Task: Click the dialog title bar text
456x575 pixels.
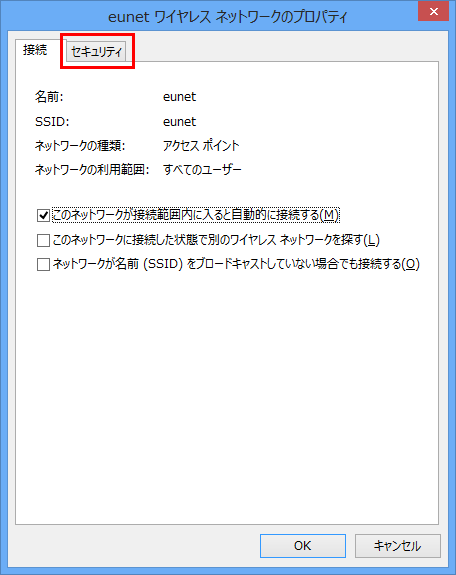Action: coord(227,17)
